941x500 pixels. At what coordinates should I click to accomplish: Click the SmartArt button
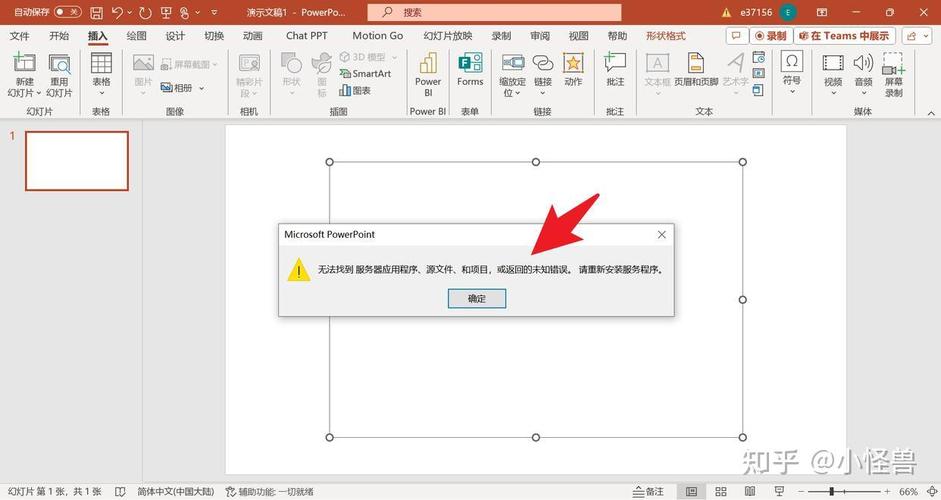[364, 74]
